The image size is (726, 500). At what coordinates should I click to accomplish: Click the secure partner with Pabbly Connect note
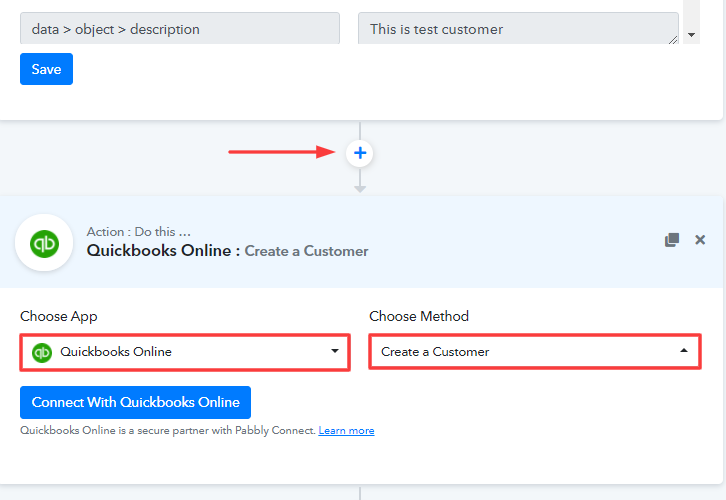(168, 431)
